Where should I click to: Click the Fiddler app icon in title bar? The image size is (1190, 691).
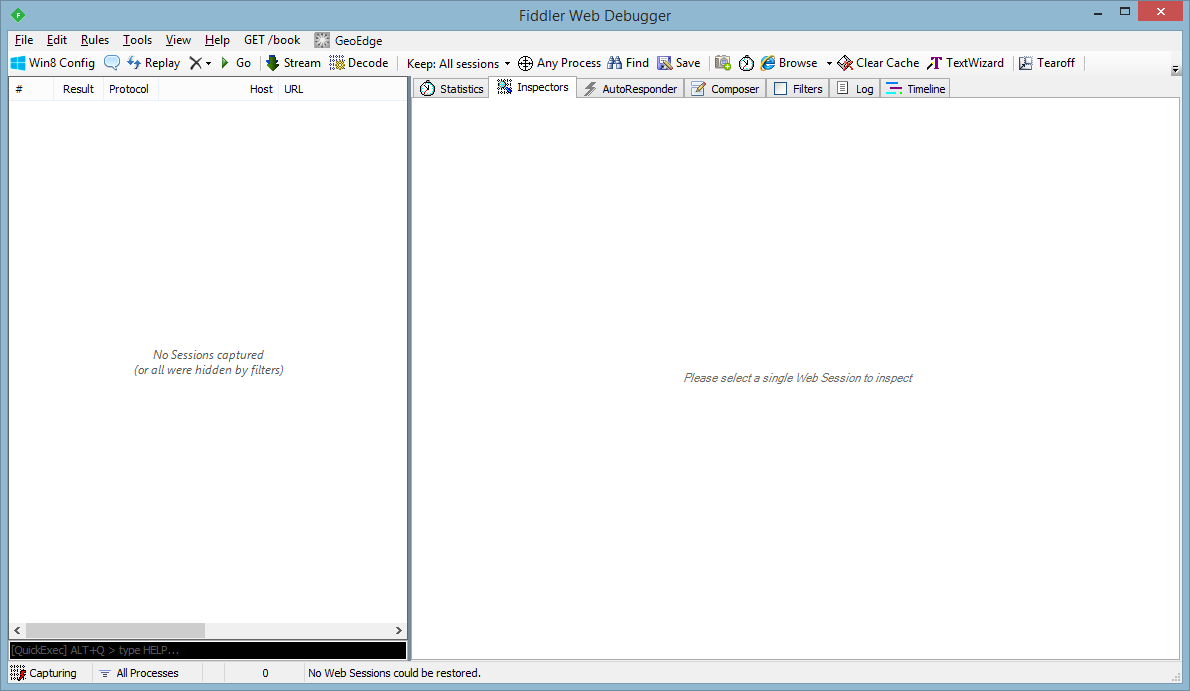tap(17, 14)
